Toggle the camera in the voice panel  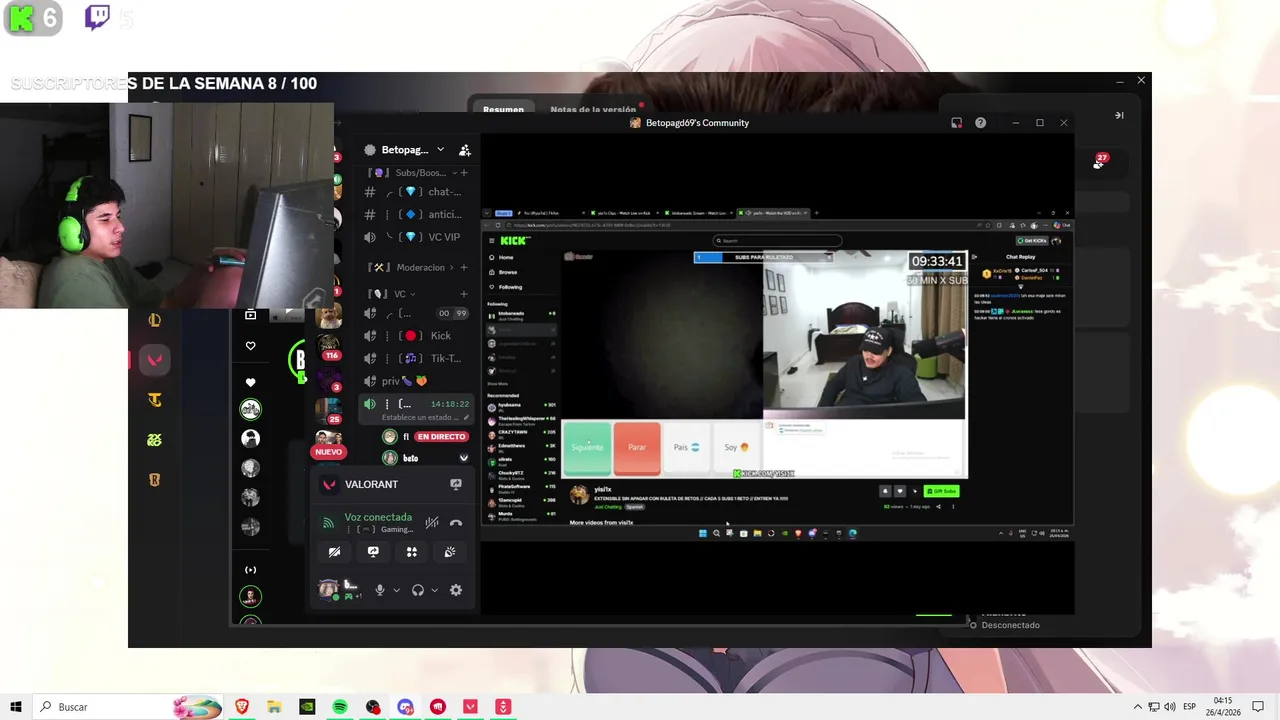pyautogui.click(x=334, y=552)
